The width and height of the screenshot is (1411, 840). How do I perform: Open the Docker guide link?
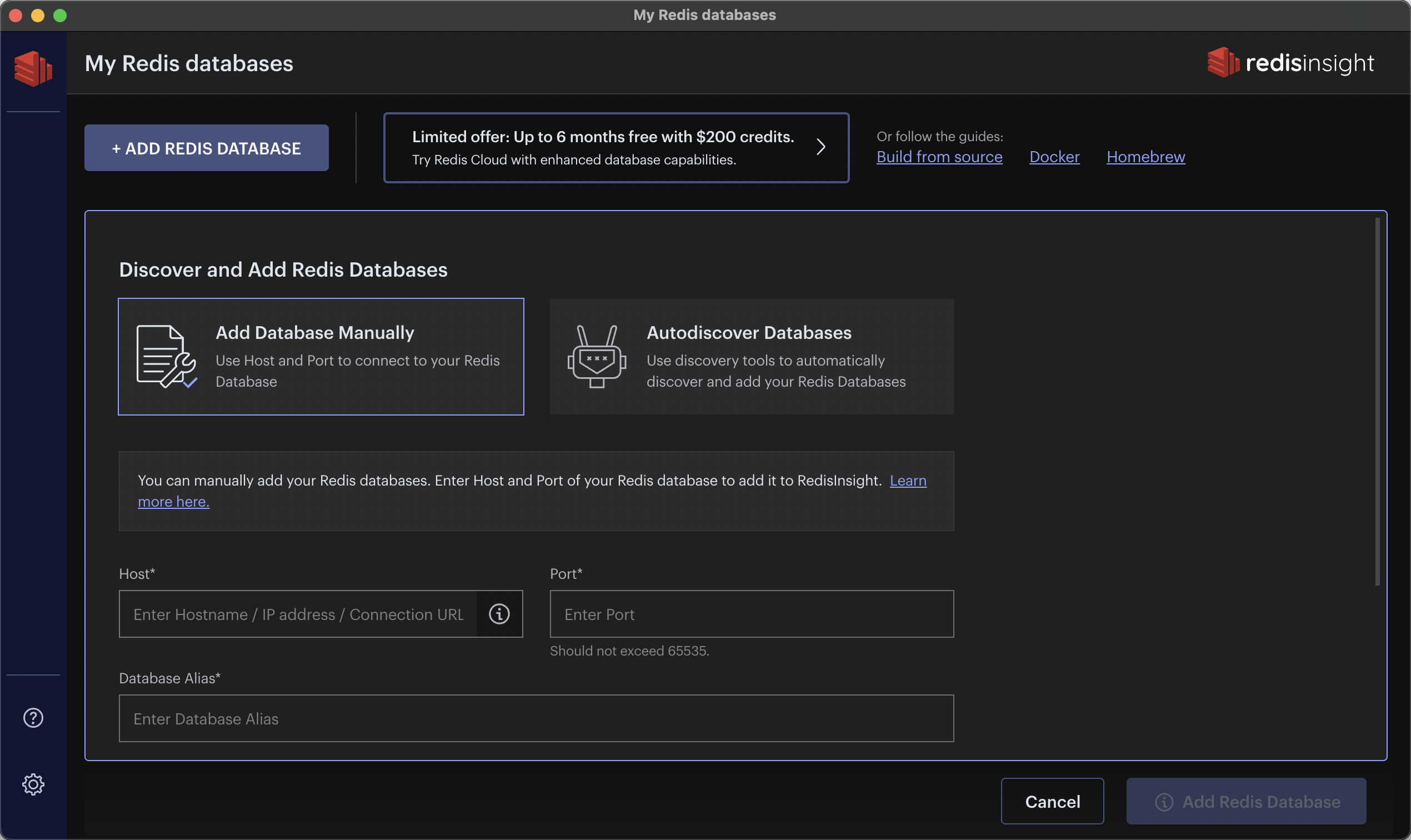[x=1054, y=157]
